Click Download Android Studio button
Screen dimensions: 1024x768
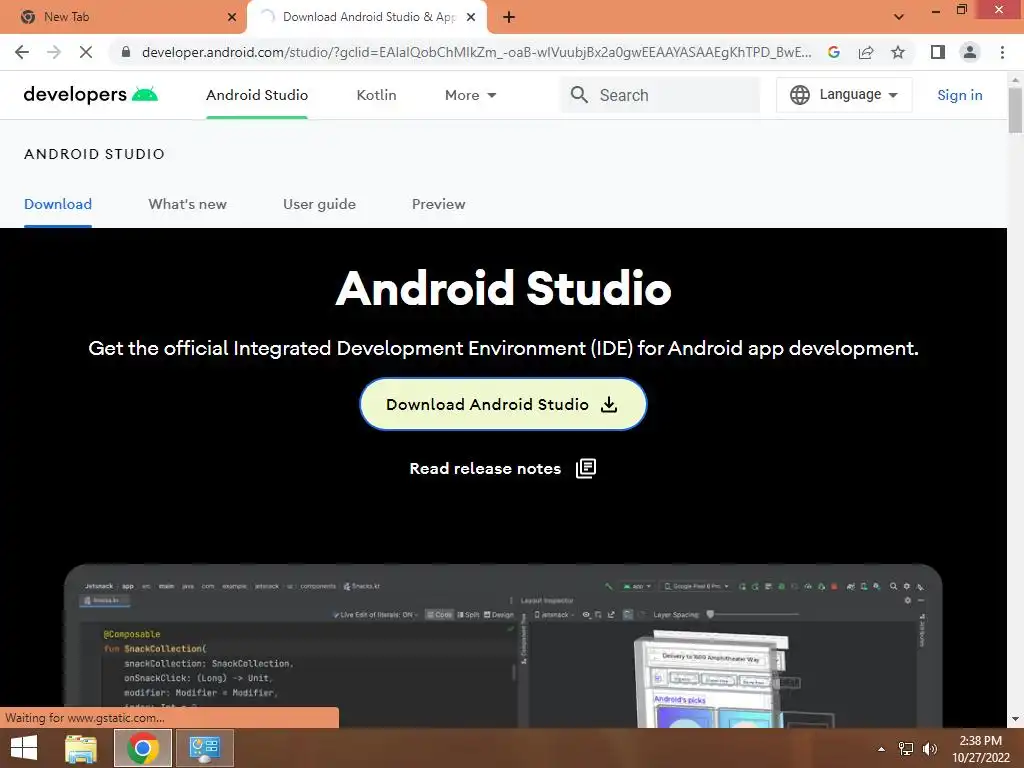(503, 404)
